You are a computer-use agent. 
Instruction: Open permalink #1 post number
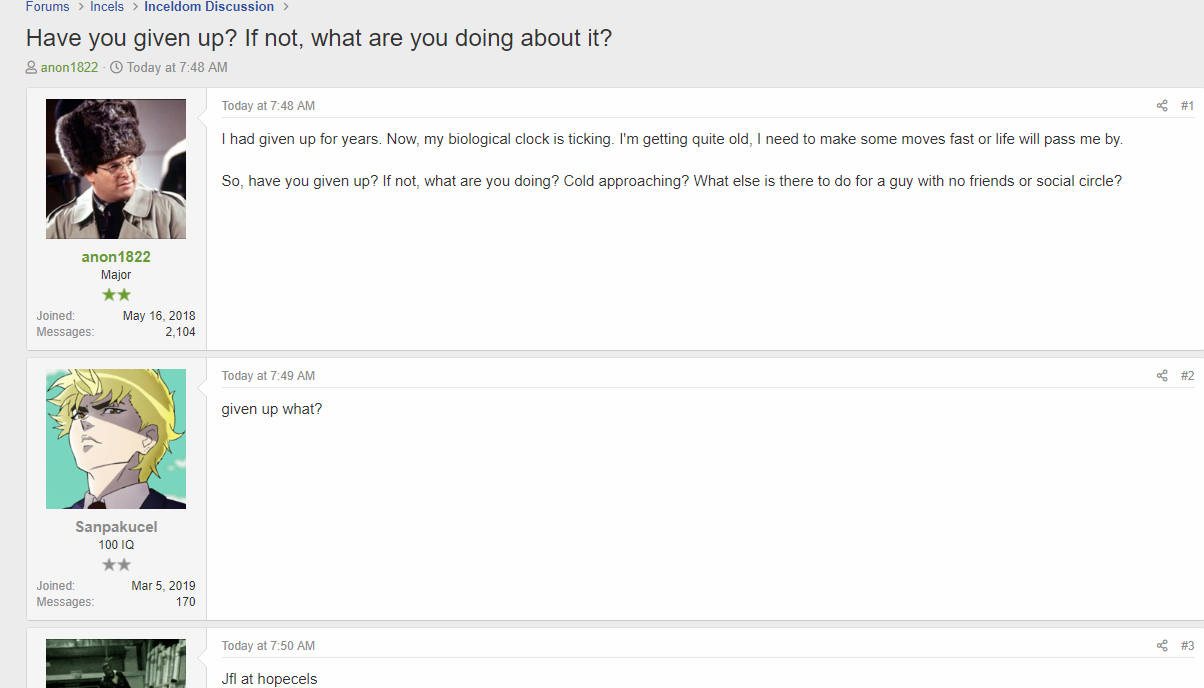[1187, 106]
